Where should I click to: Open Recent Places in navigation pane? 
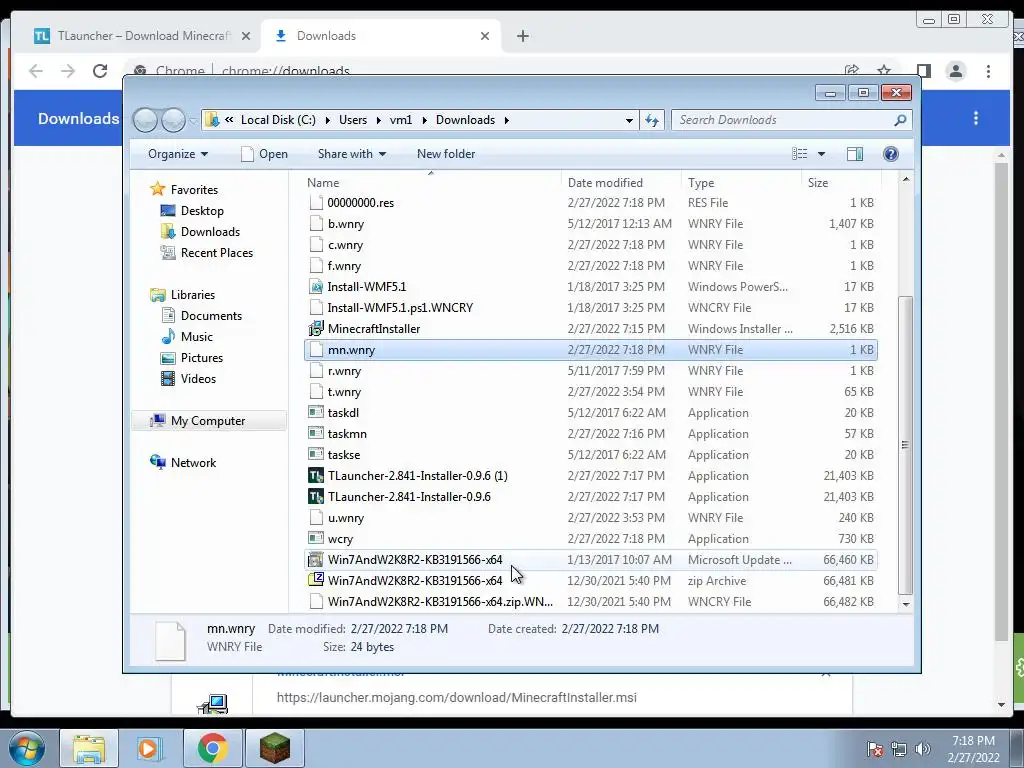coord(217,253)
